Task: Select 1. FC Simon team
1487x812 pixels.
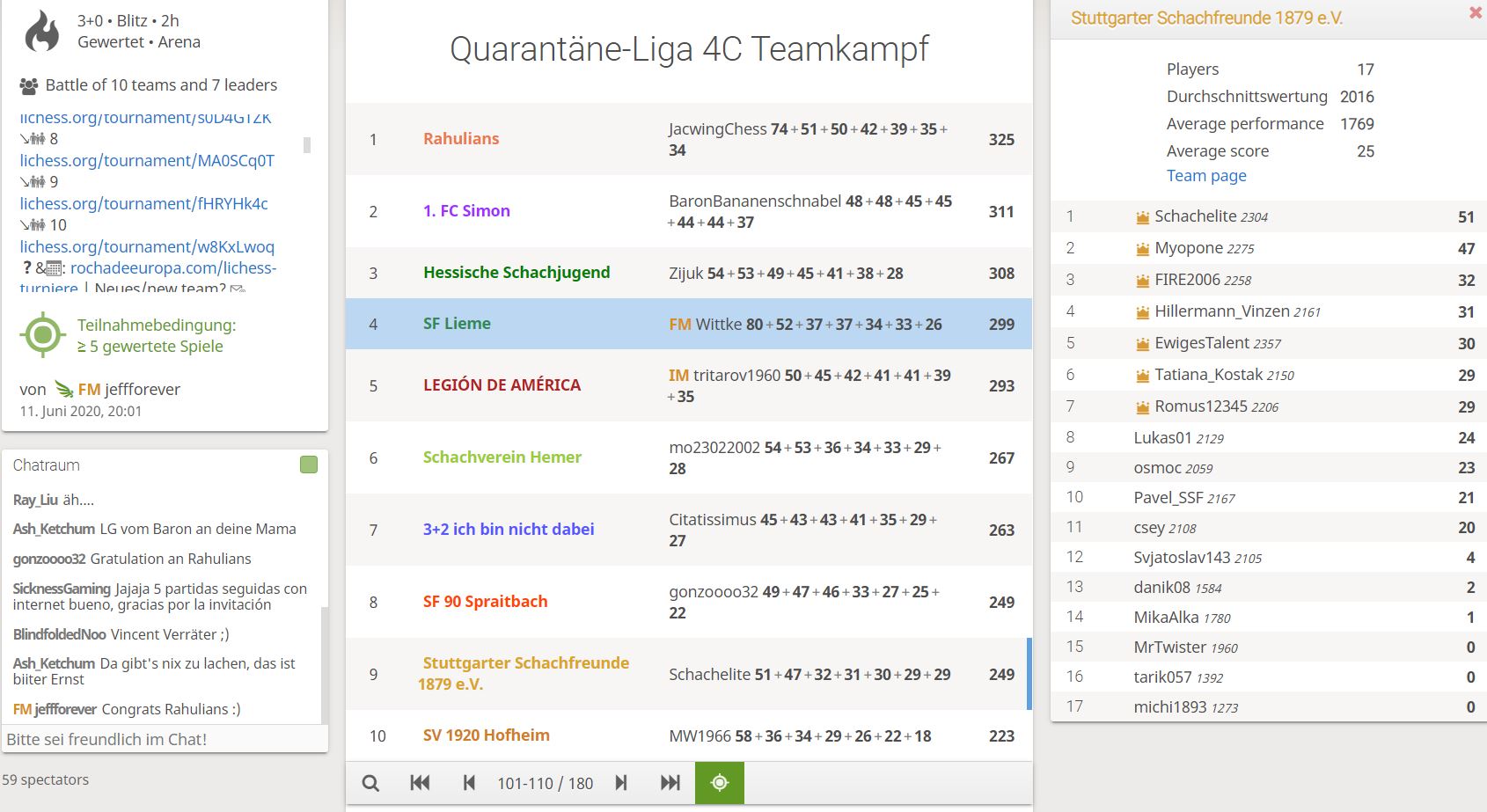Action: click(x=466, y=210)
